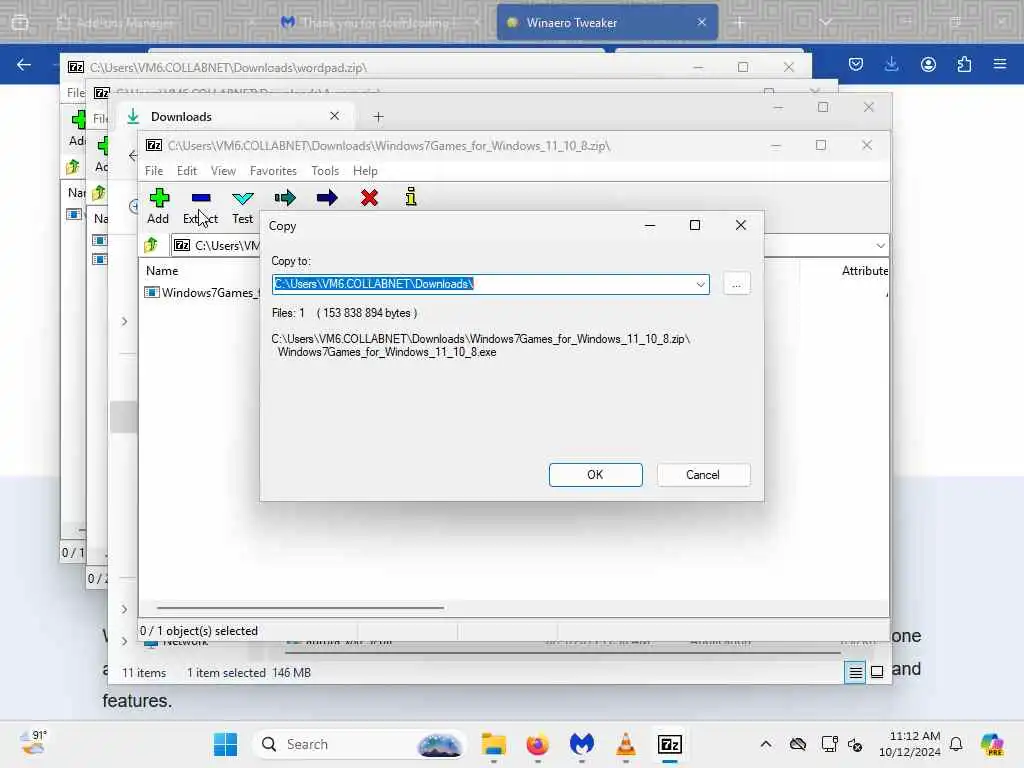Click the Move toolbar arrow icon
Screen dimensions: 1024x768
[327, 198]
